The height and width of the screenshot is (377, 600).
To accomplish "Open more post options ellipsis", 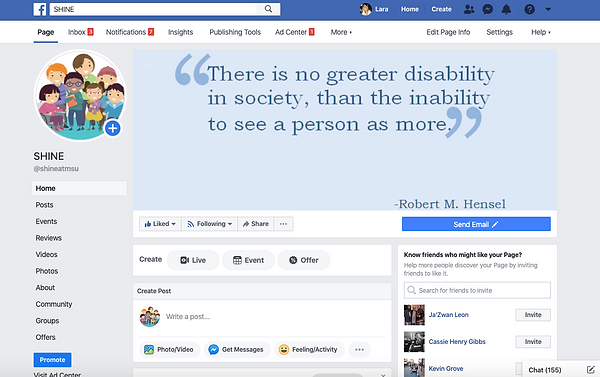I will point(359,349).
